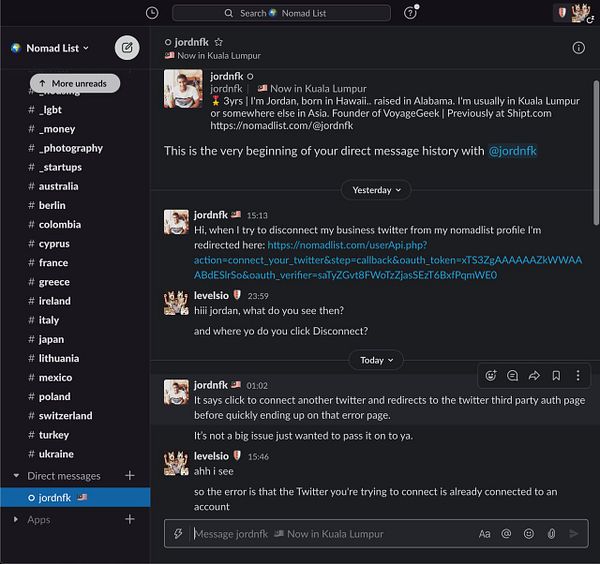Add a reaction to the hovered message

pos(490,376)
